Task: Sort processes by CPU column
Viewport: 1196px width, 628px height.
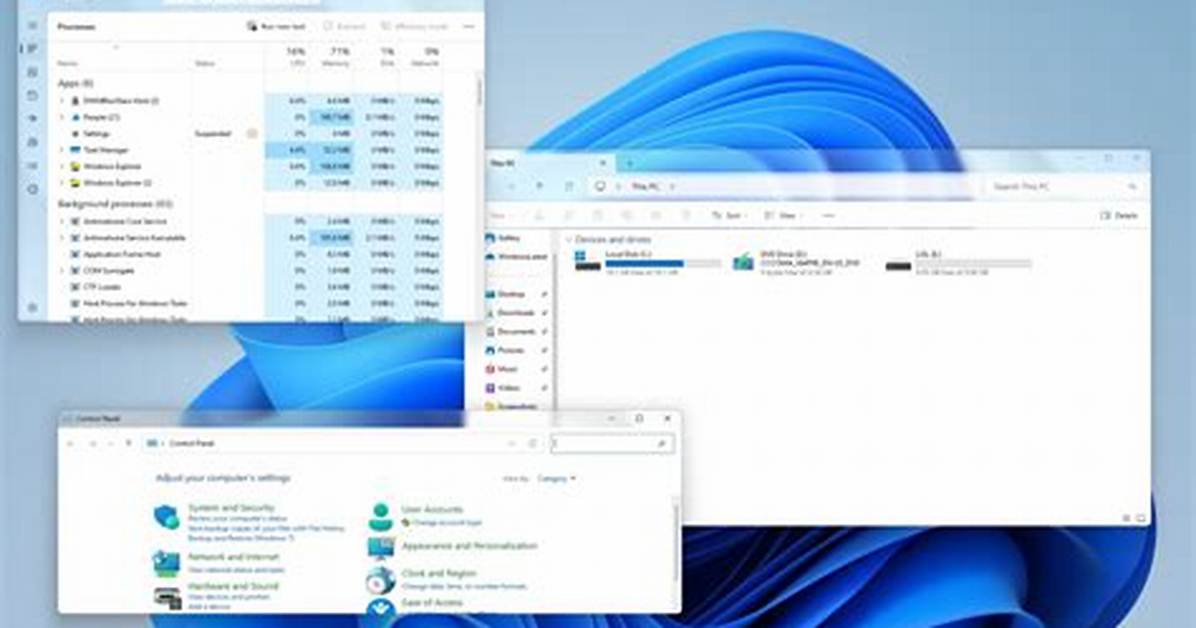Action: (296, 57)
